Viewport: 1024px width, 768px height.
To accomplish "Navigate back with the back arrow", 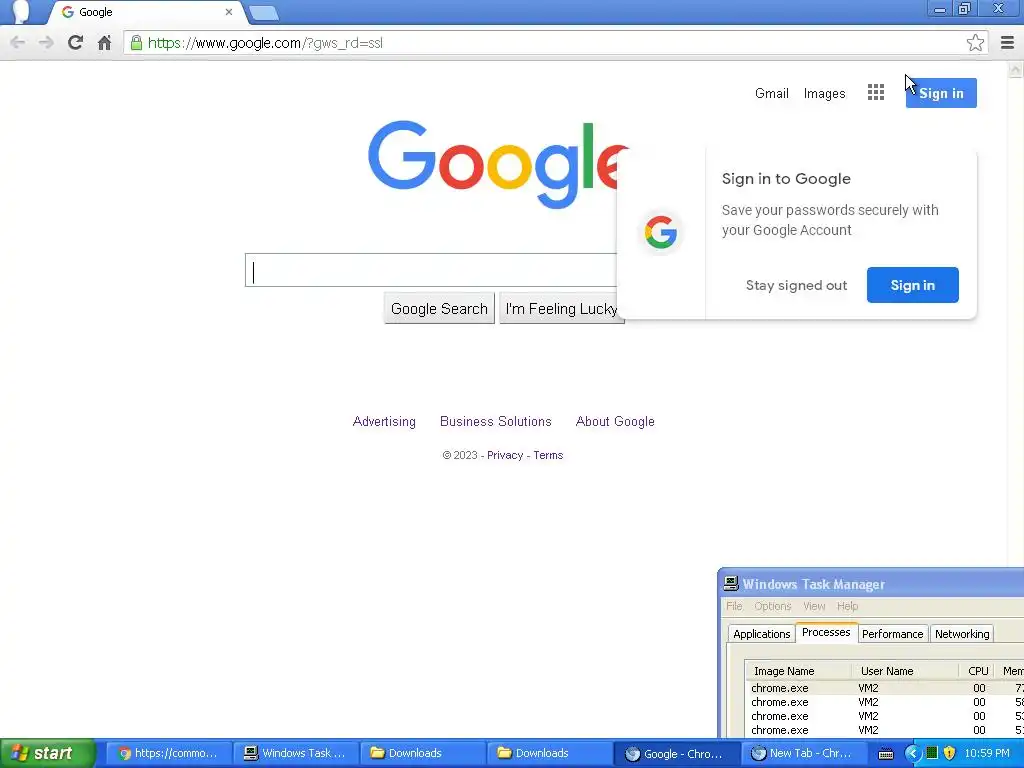I will click(18, 43).
